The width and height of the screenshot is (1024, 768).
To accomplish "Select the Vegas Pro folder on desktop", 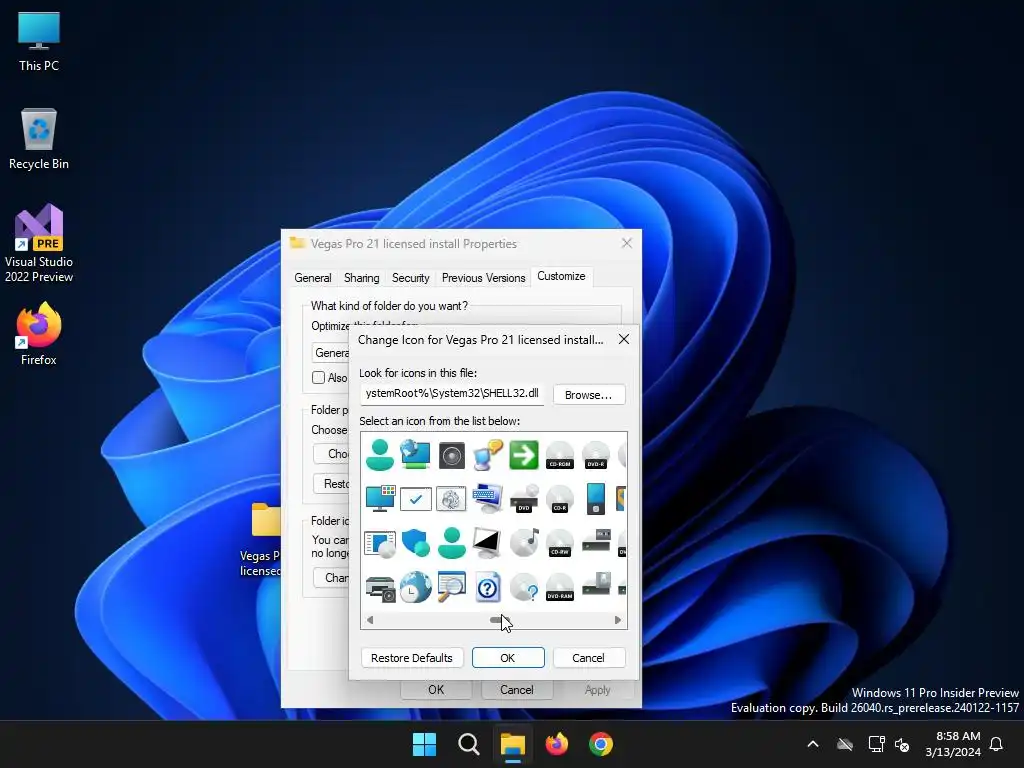I will point(261,539).
